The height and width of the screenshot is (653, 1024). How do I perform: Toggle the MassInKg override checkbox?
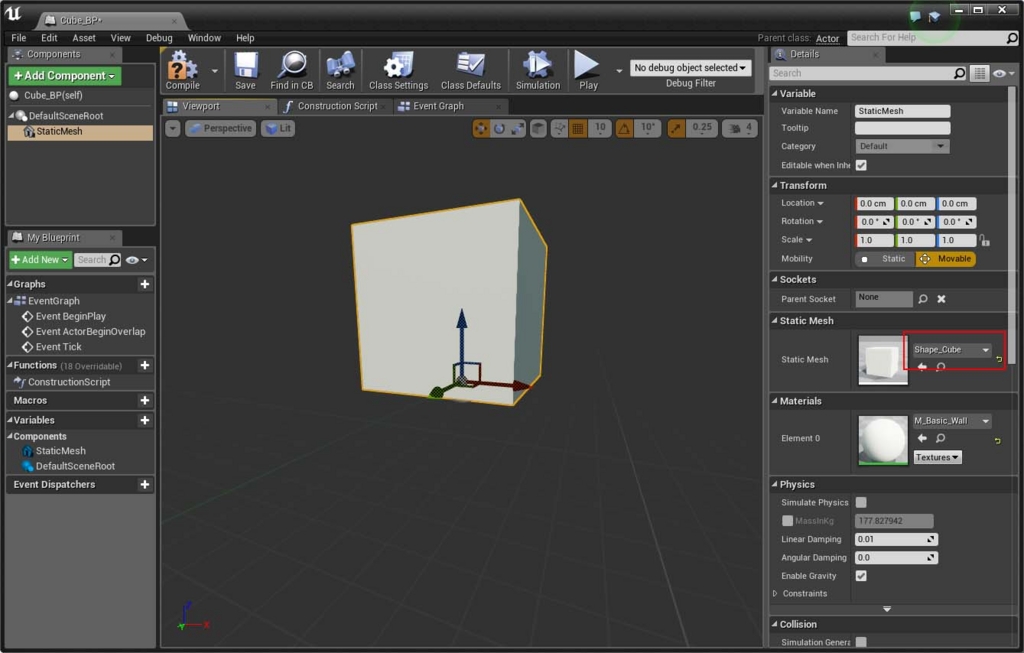788,520
